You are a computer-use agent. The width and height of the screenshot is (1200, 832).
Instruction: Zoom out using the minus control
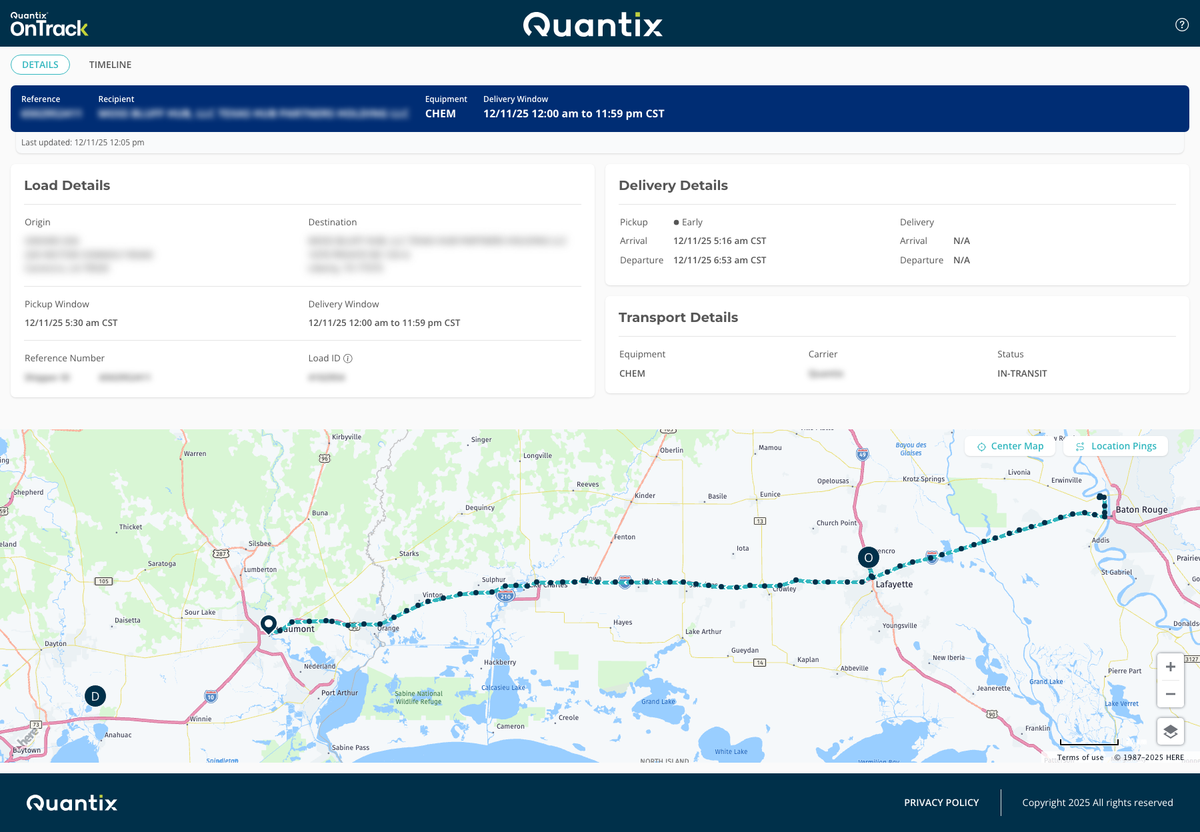(1170, 692)
